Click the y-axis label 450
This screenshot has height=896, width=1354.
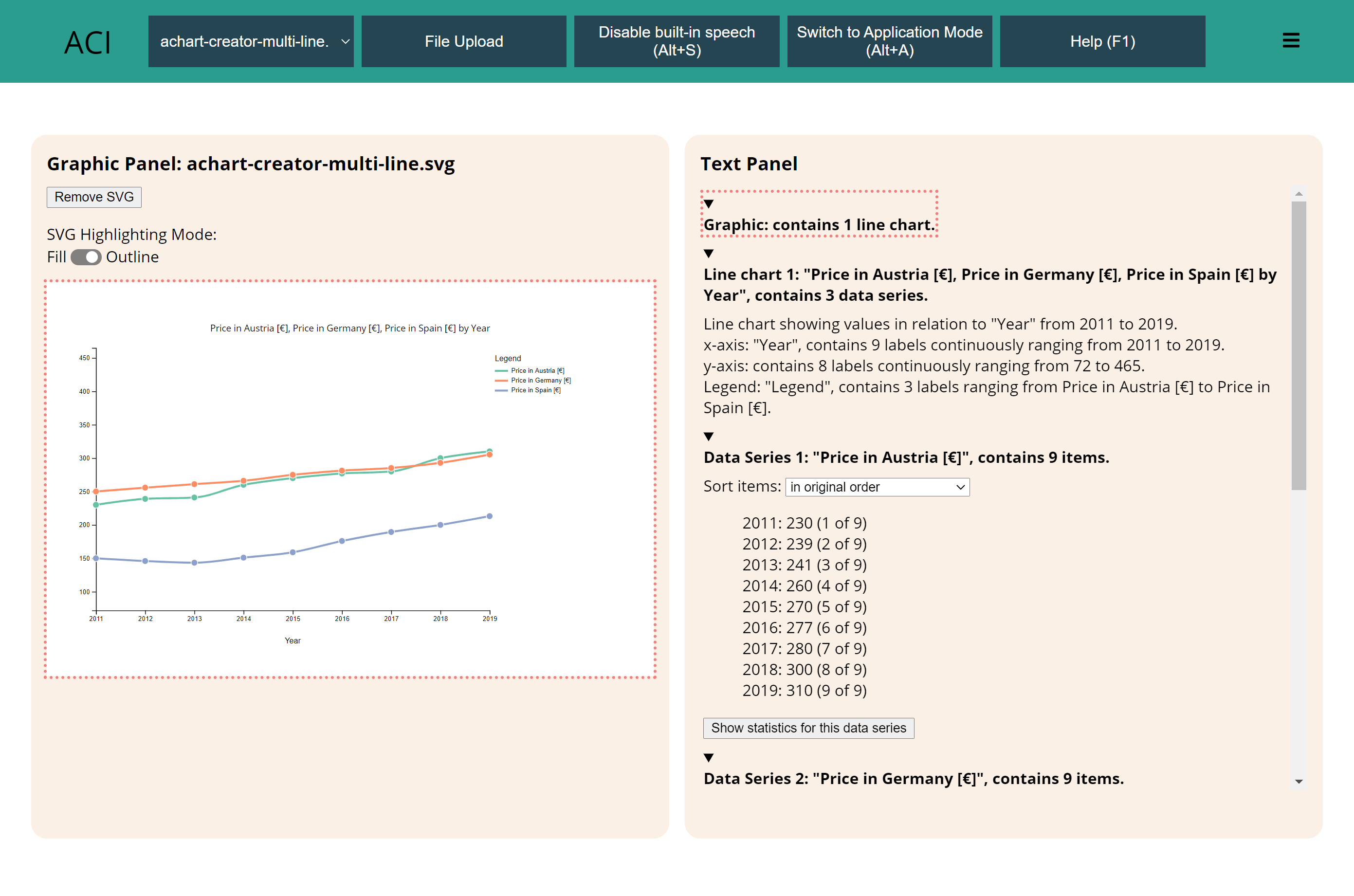84,358
